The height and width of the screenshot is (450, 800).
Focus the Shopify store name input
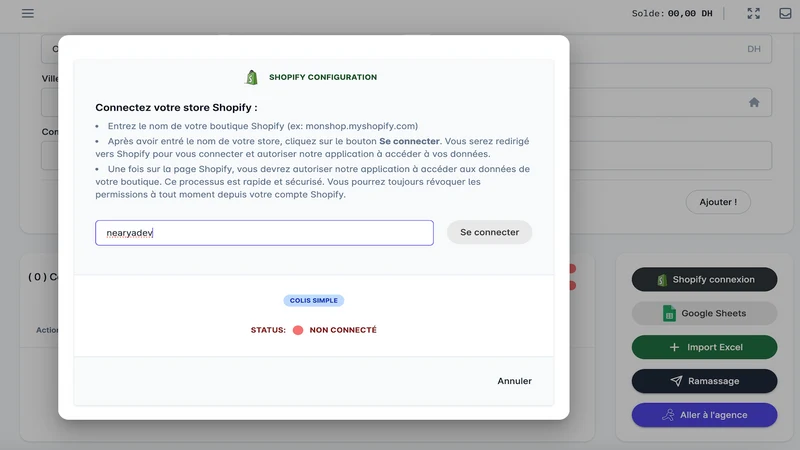[264, 233]
